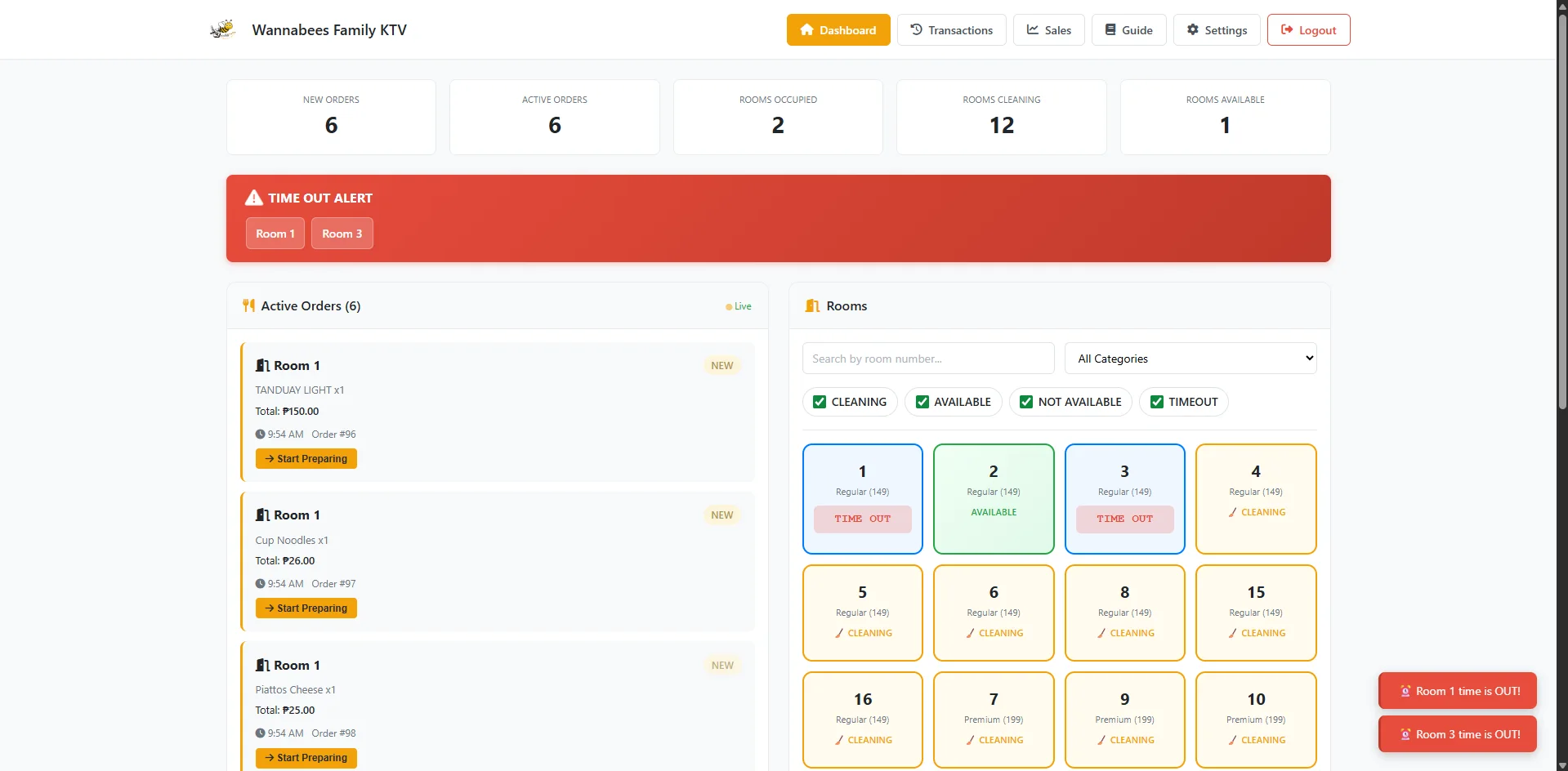Click the door icon beside Rooms heading
This screenshot has height=771, width=1568.
(812, 305)
